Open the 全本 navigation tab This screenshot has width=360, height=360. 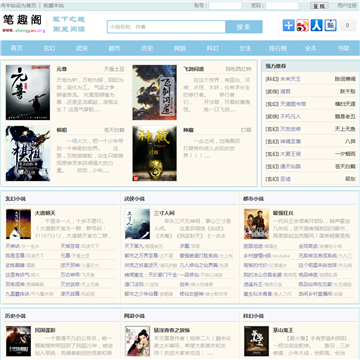[x=311, y=48]
